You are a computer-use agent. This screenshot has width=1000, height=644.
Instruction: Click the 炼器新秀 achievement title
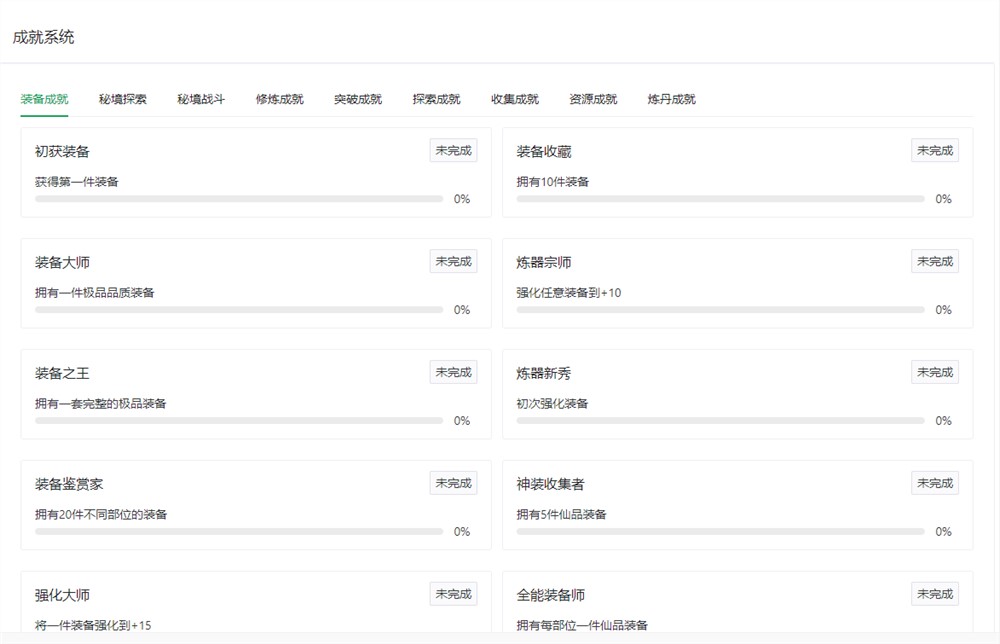(x=544, y=373)
